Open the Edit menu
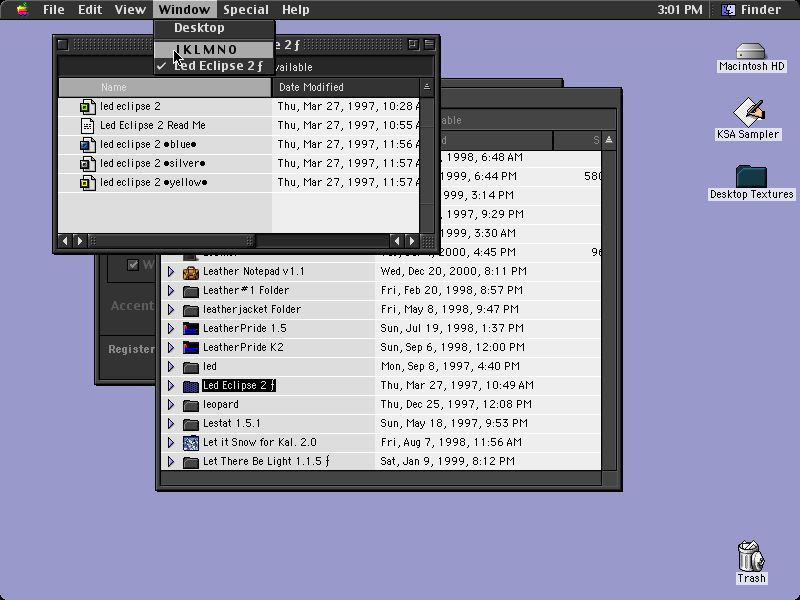 [90, 9]
